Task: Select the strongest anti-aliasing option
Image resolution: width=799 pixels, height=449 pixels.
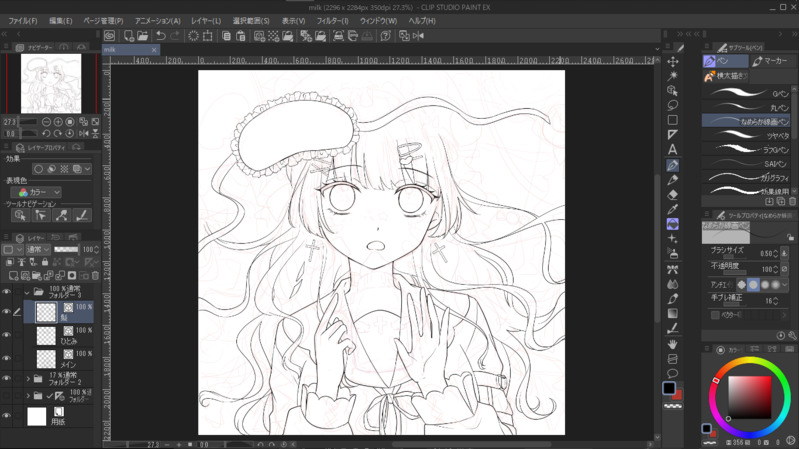Action: click(776, 284)
